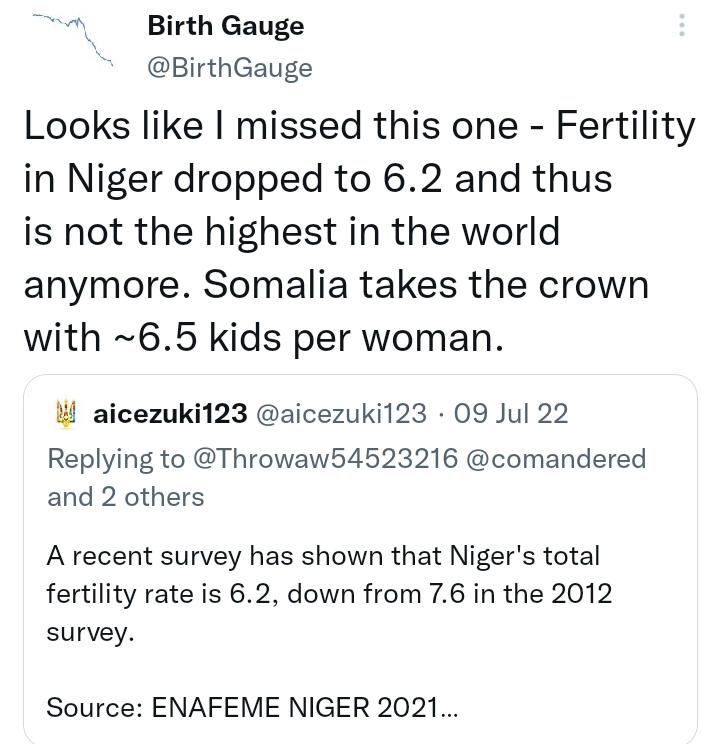Open the Birth Gauge profile picture
701x744 pixels.
click(x=72, y=40)
